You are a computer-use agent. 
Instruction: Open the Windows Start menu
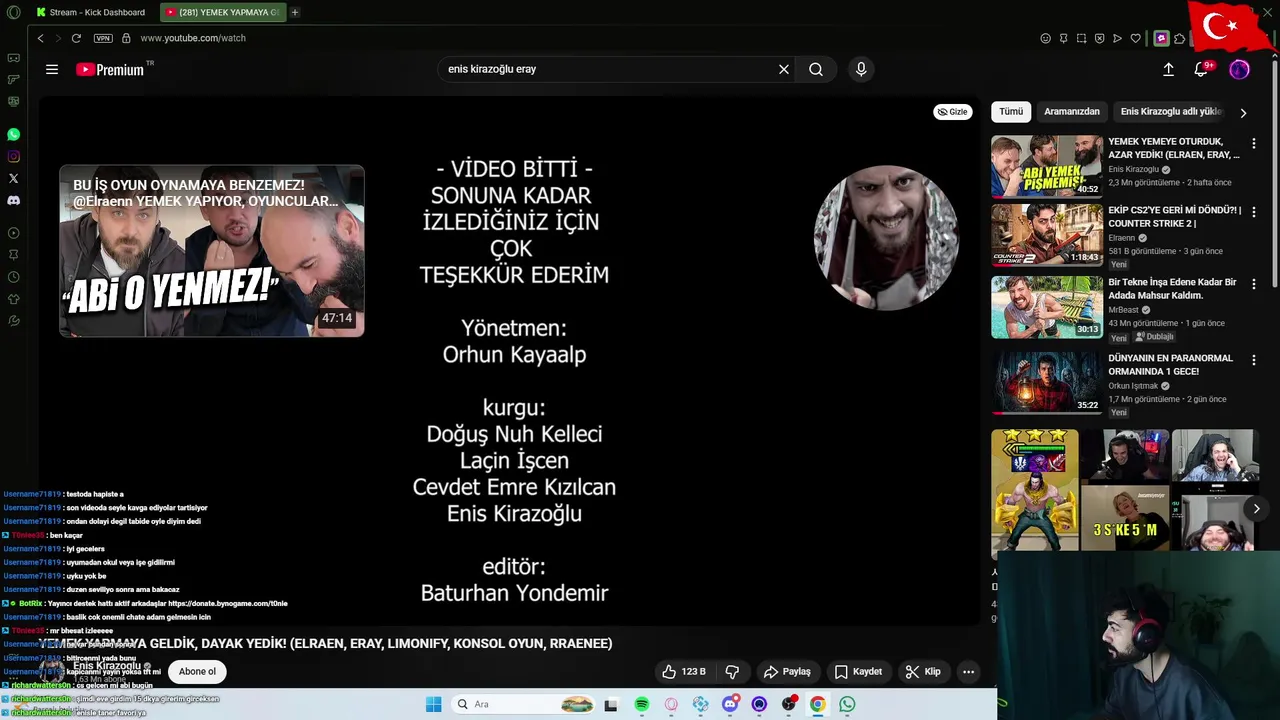433,704
